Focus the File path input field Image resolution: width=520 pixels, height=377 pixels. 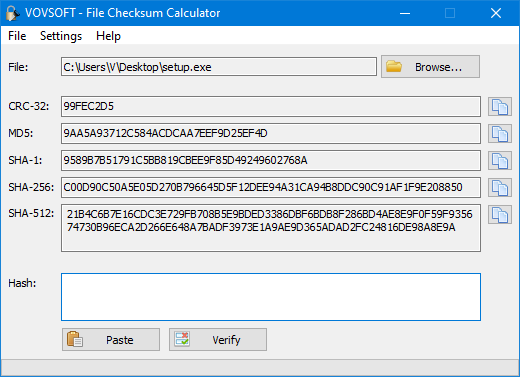point(219,67)
